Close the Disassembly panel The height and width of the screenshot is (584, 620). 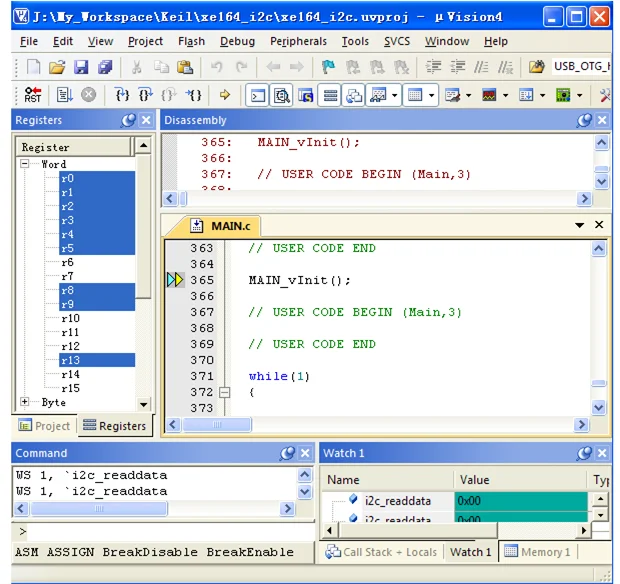coord(602,120)
